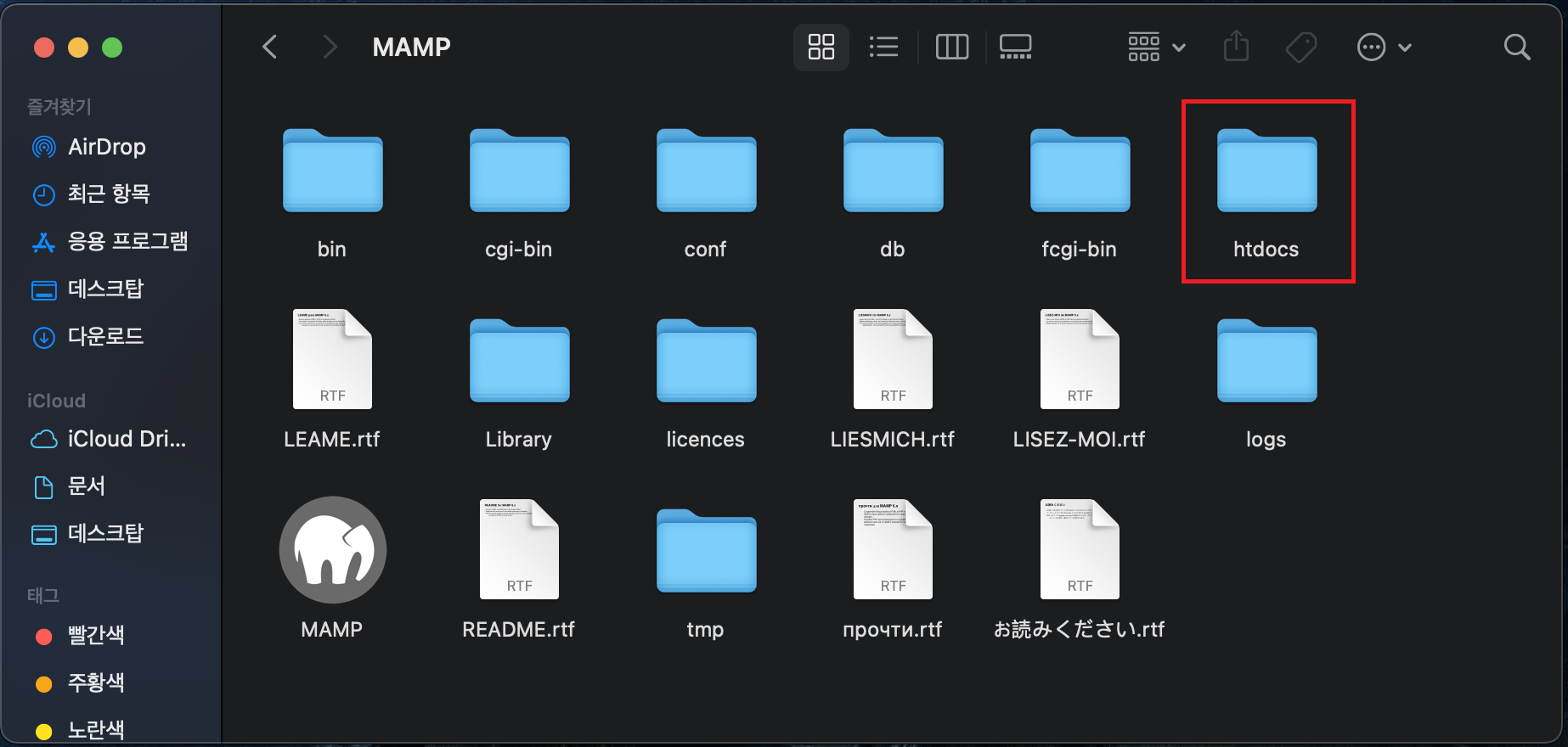Close the Finder window with red button

pos(44,48)
